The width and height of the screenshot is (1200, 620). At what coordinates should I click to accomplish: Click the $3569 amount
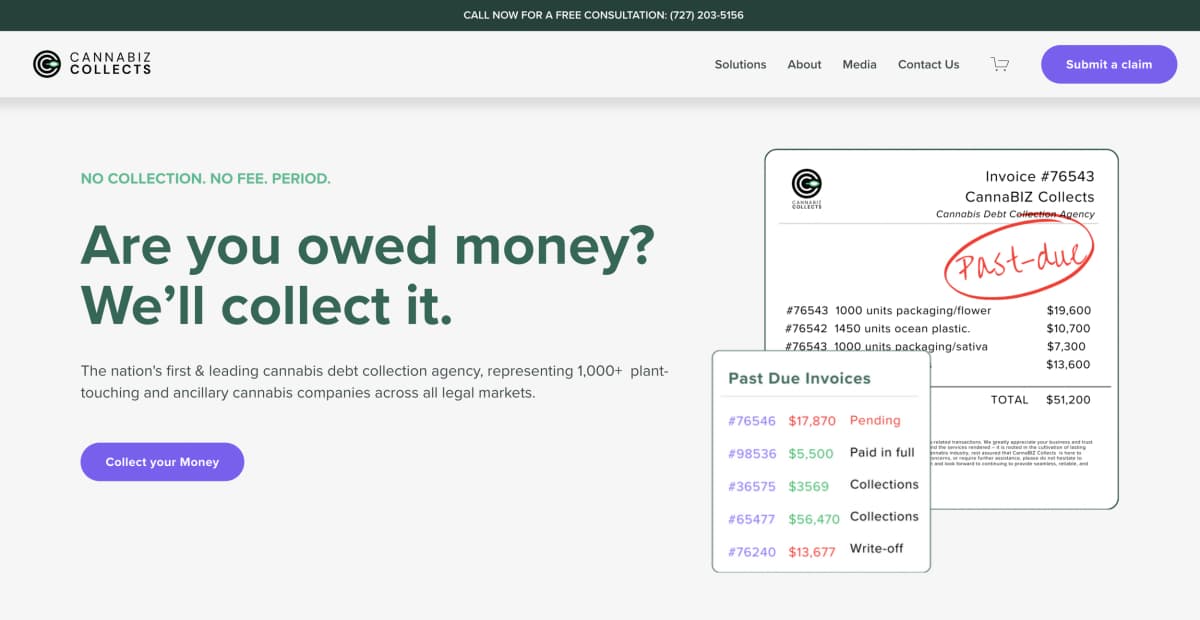(x=808, y=486)
